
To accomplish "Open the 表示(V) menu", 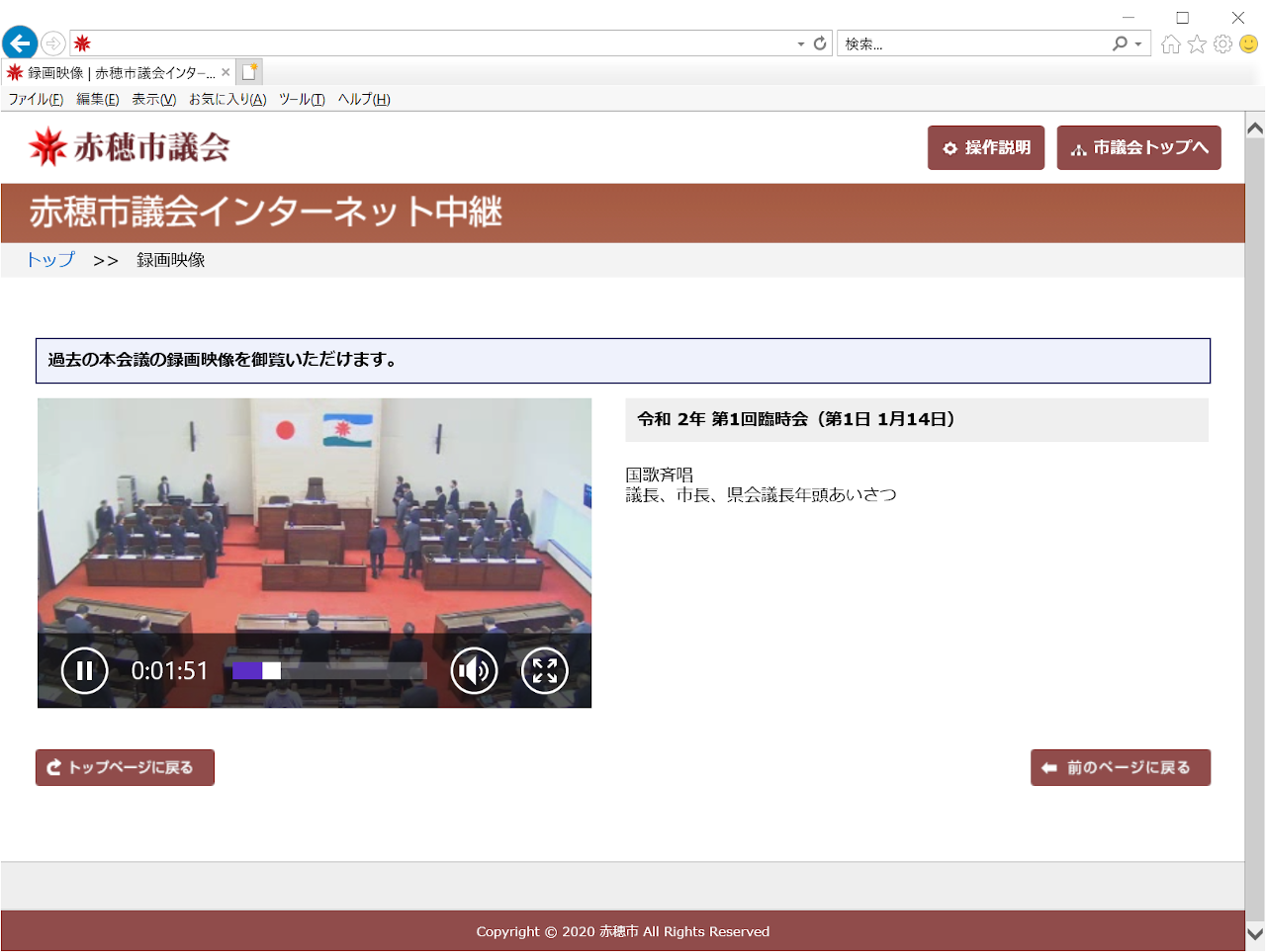I will pyautogui.click(x=154, y=99).
